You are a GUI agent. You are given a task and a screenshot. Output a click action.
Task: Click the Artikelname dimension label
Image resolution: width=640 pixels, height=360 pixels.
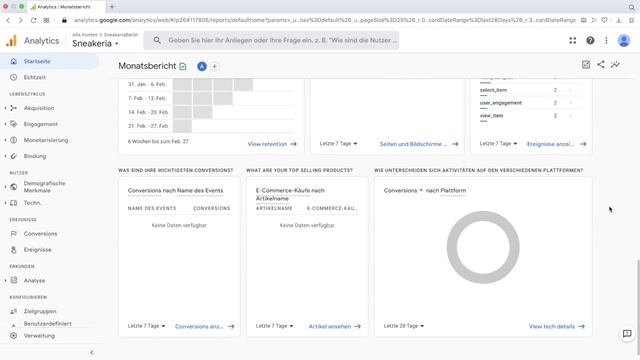[x=272, y=198]
